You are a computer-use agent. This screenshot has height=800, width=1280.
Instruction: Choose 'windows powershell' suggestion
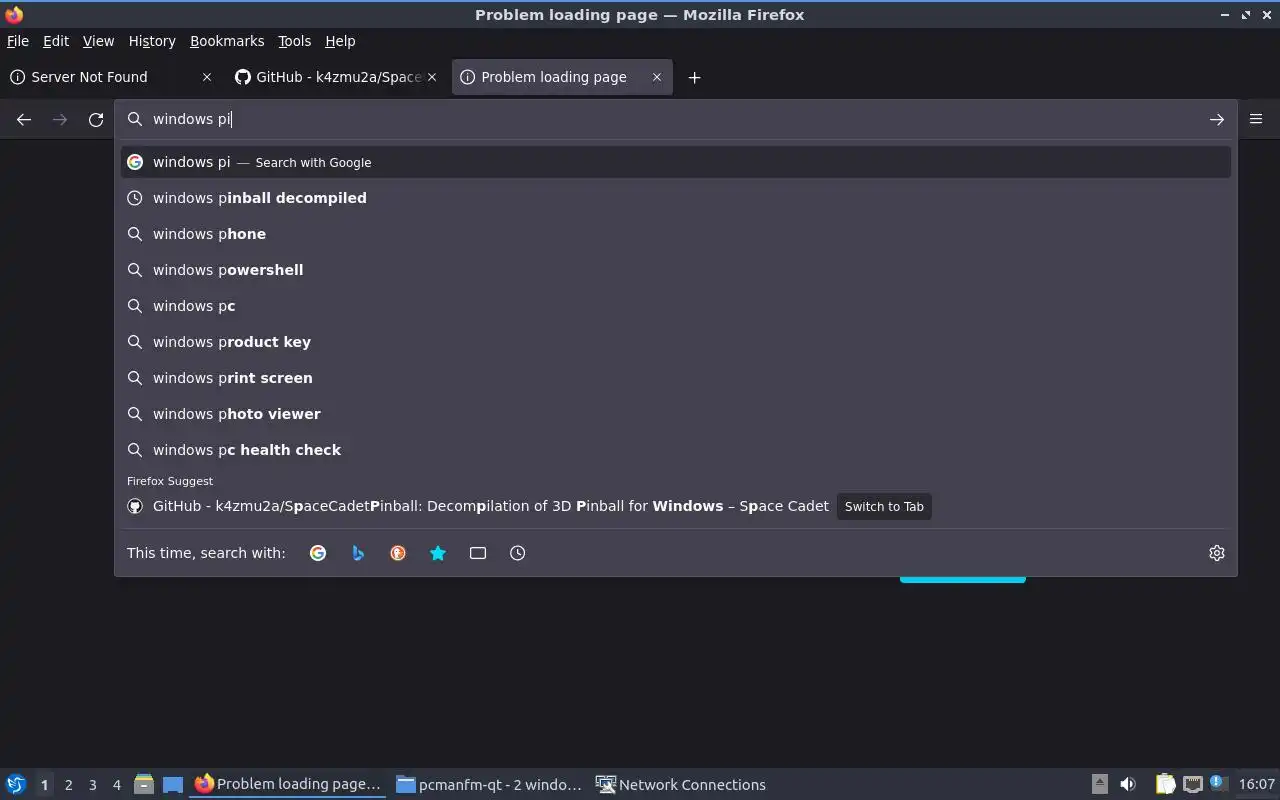675,270
